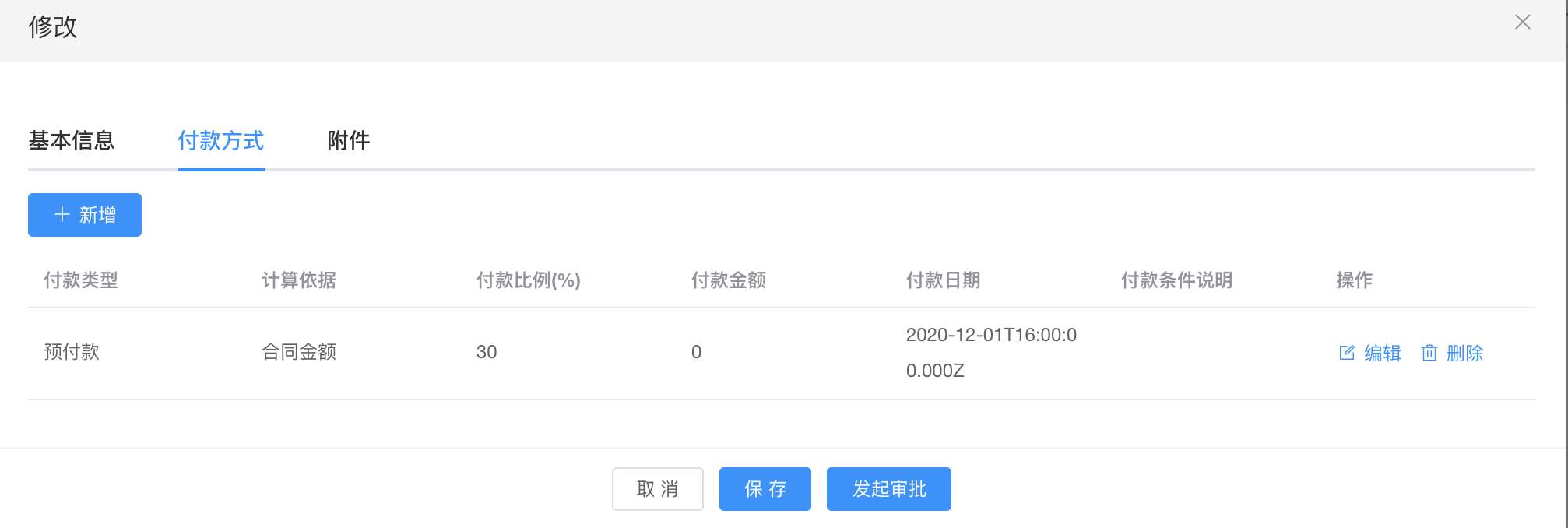The width and height of the screenshot is (1568, 528).
Task: Click the 删除 link text
Action: click(1464, 353)
